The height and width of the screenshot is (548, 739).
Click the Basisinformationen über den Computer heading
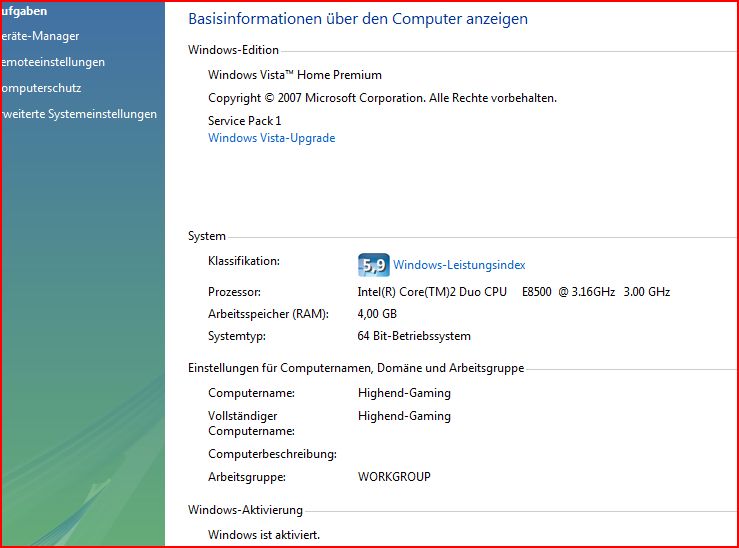358,19
